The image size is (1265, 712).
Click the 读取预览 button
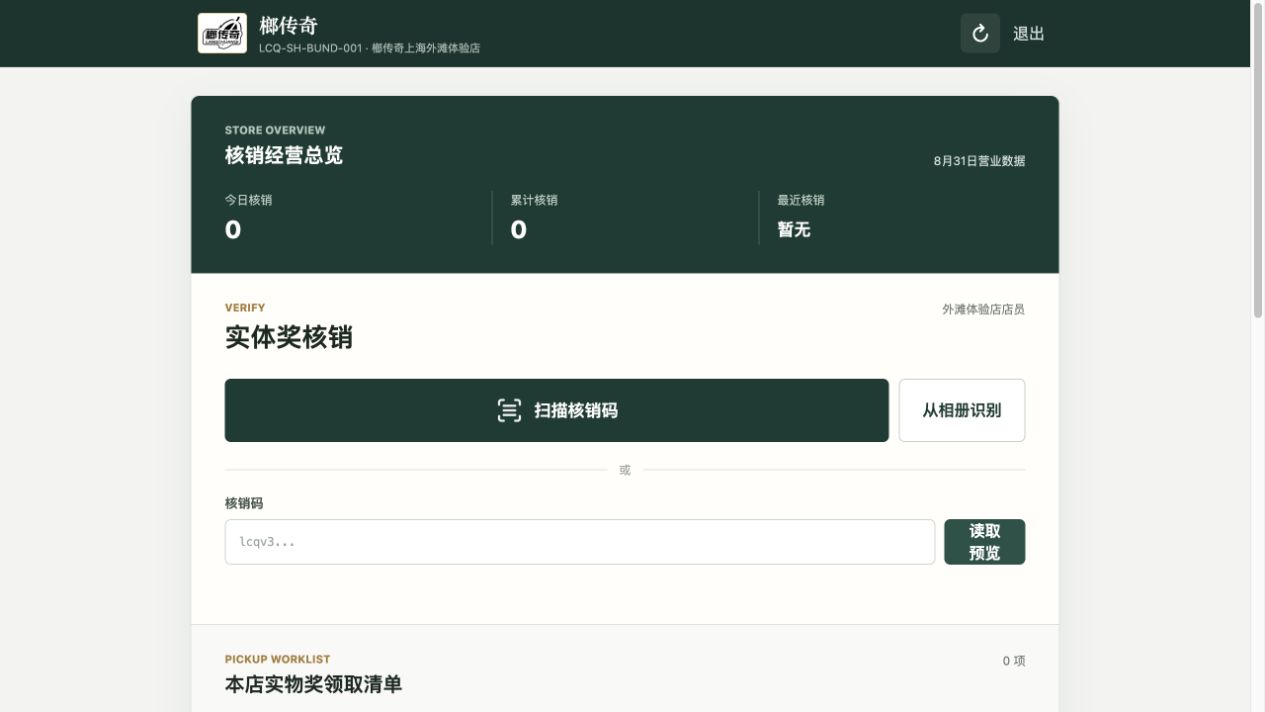[x=984, y=542]
